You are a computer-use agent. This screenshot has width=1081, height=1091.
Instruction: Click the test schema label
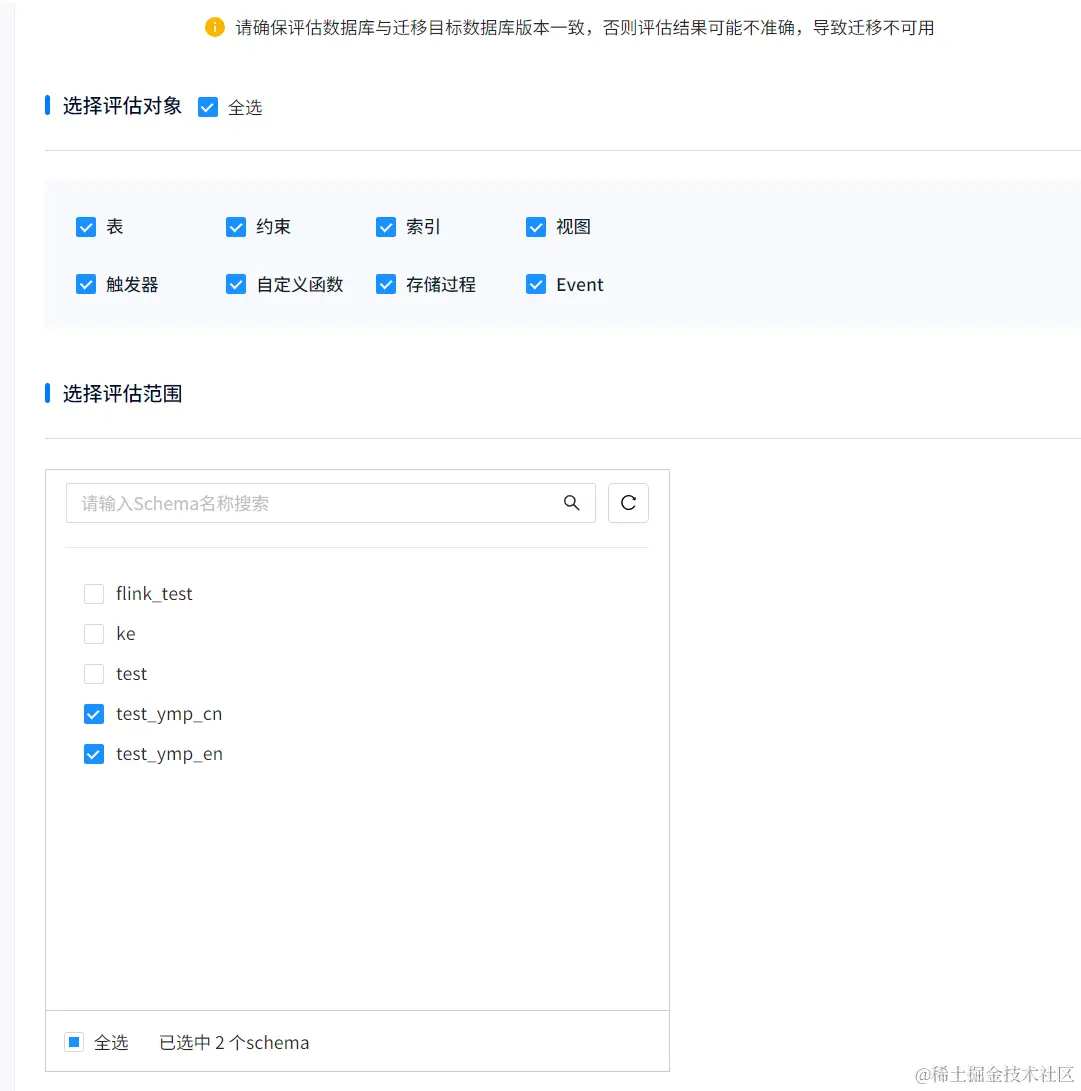pos(131,674)
